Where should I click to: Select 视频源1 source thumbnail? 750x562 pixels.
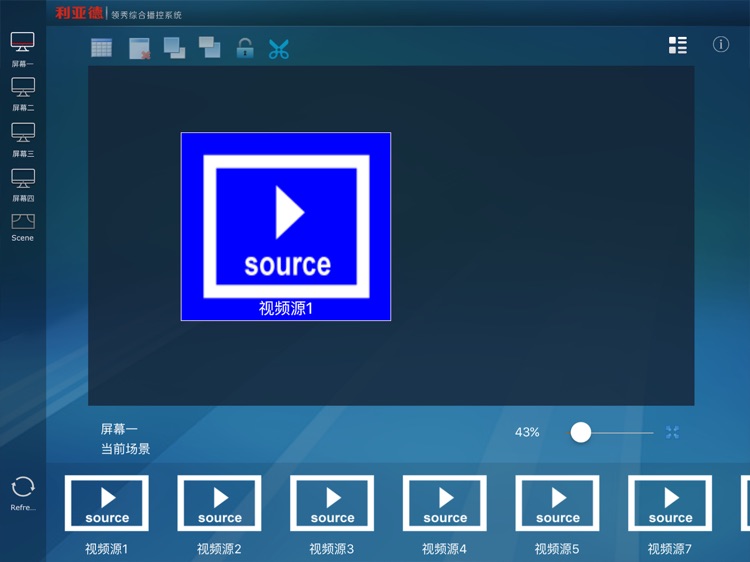107,503
